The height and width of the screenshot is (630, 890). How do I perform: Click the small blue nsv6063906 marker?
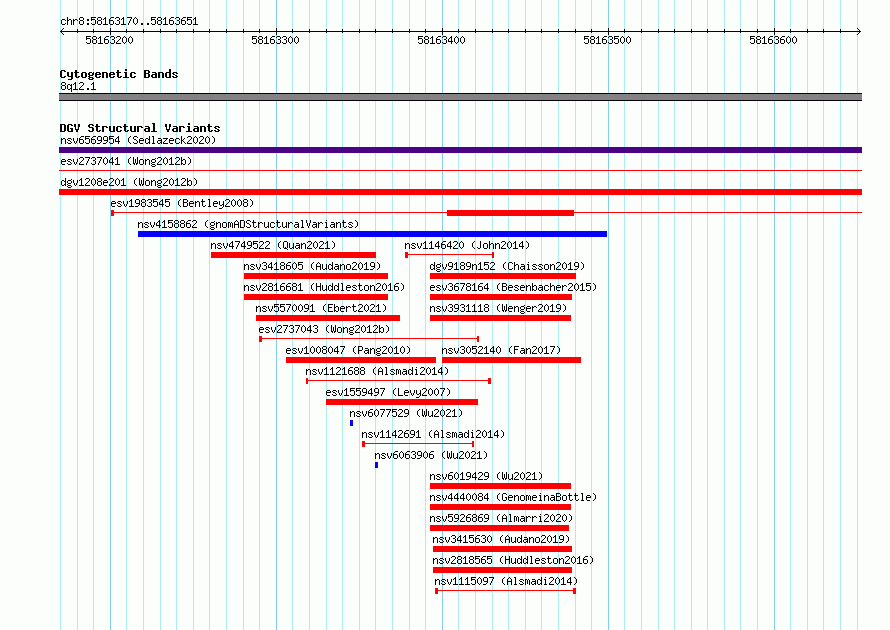(376, 465)
